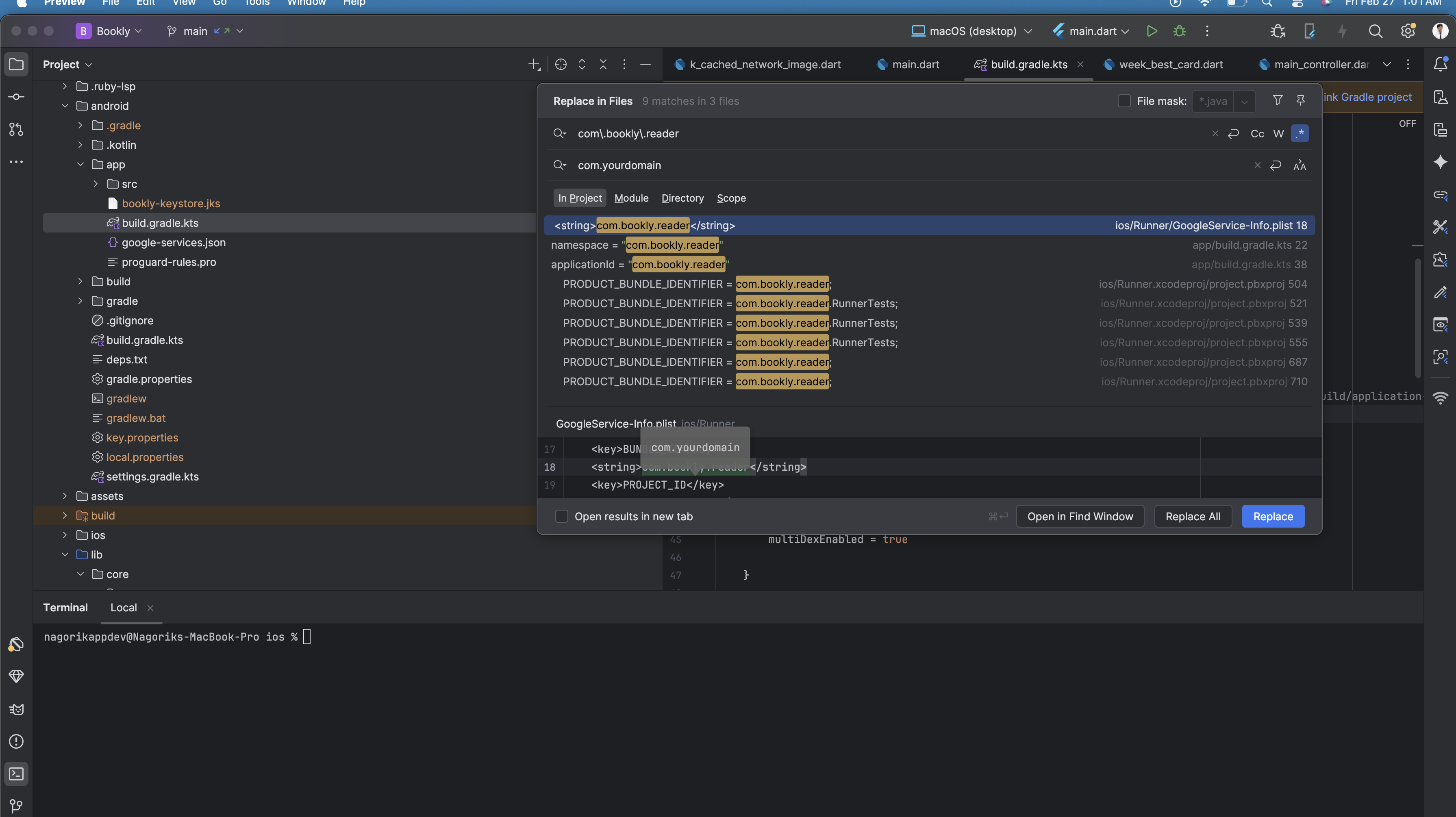Open the filter icon in Replace in Files
1456x817 pixels.
pos(1278,101)
